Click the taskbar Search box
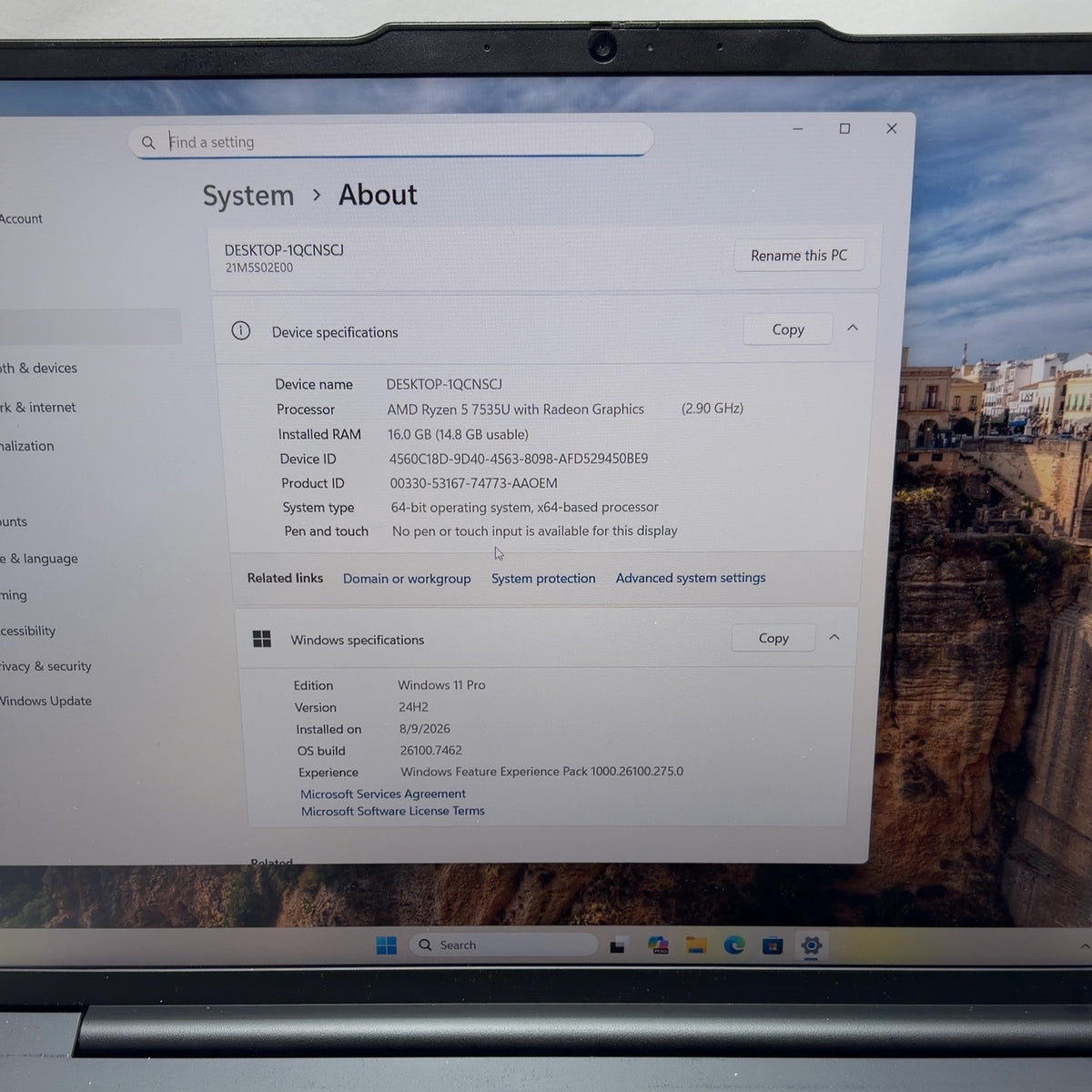 point(503,945)
